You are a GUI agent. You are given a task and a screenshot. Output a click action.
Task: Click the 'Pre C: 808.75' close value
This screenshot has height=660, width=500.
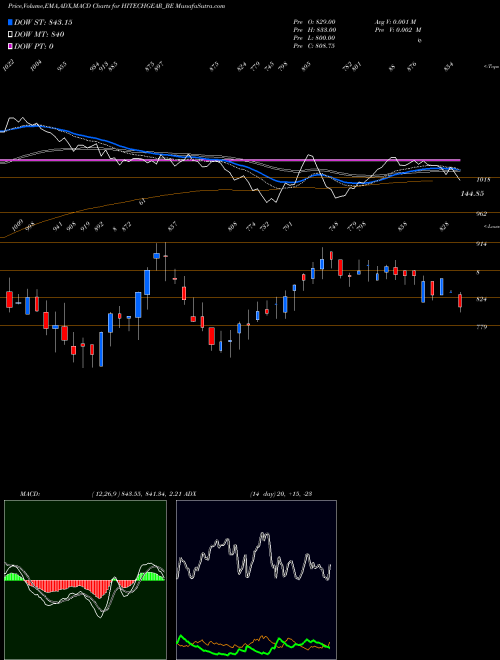click(314, 46)
